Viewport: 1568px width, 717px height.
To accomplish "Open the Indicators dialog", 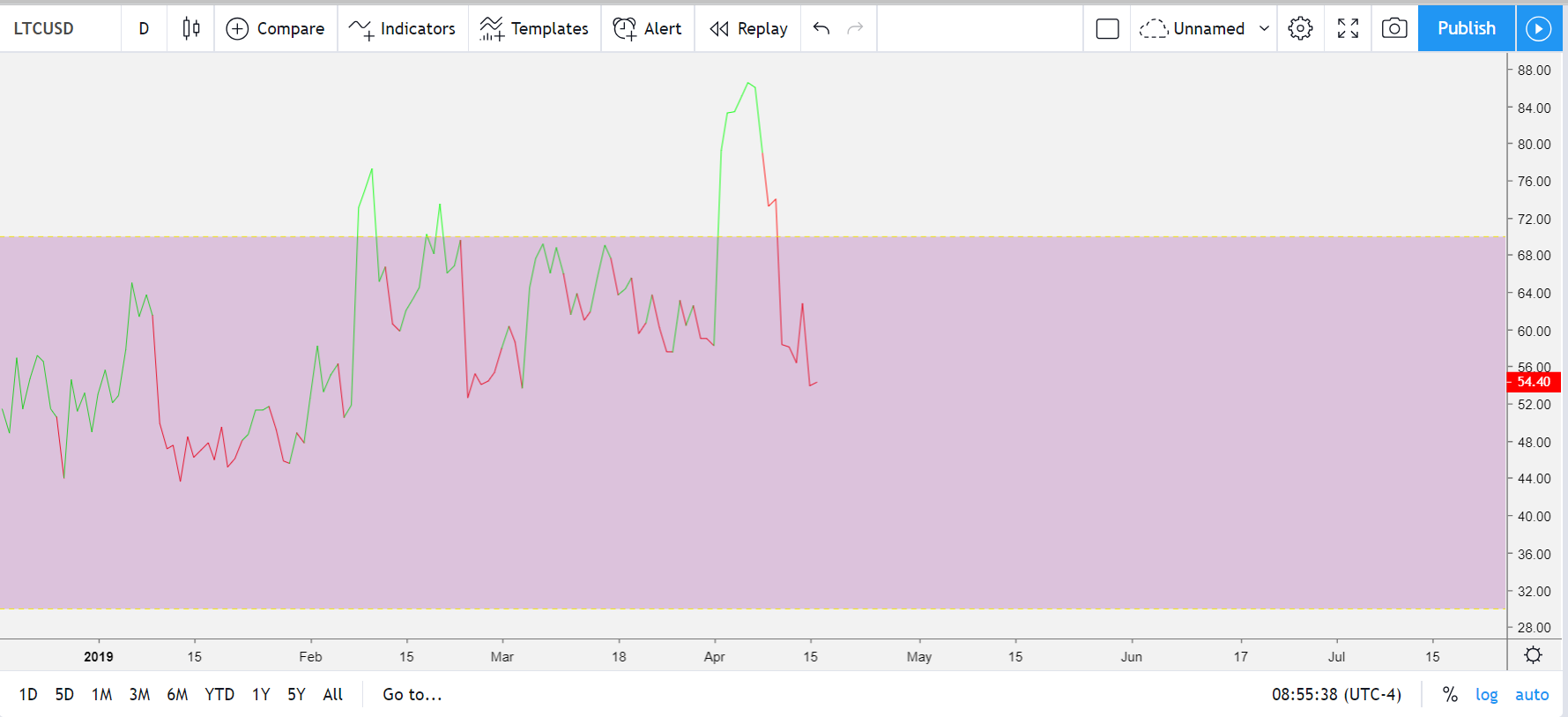I will tap(403, 28).
